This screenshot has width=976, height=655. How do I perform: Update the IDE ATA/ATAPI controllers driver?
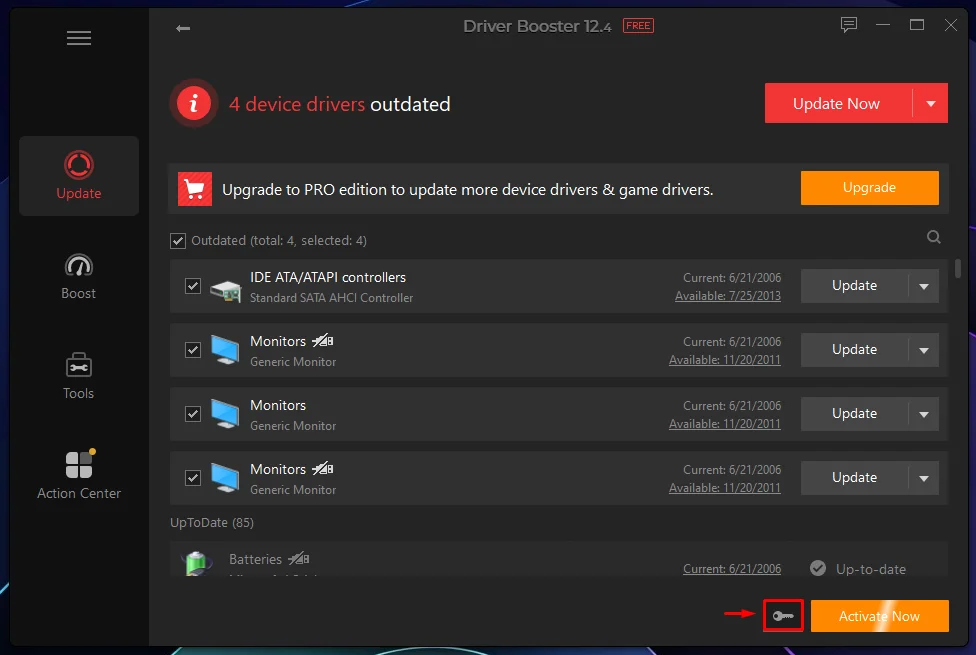pos(854,286)
